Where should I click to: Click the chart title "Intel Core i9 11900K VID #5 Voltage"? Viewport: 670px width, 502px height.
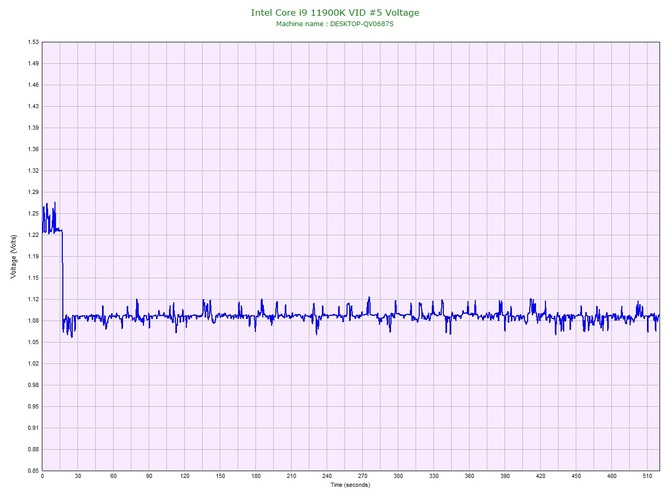tap(335, 12)
